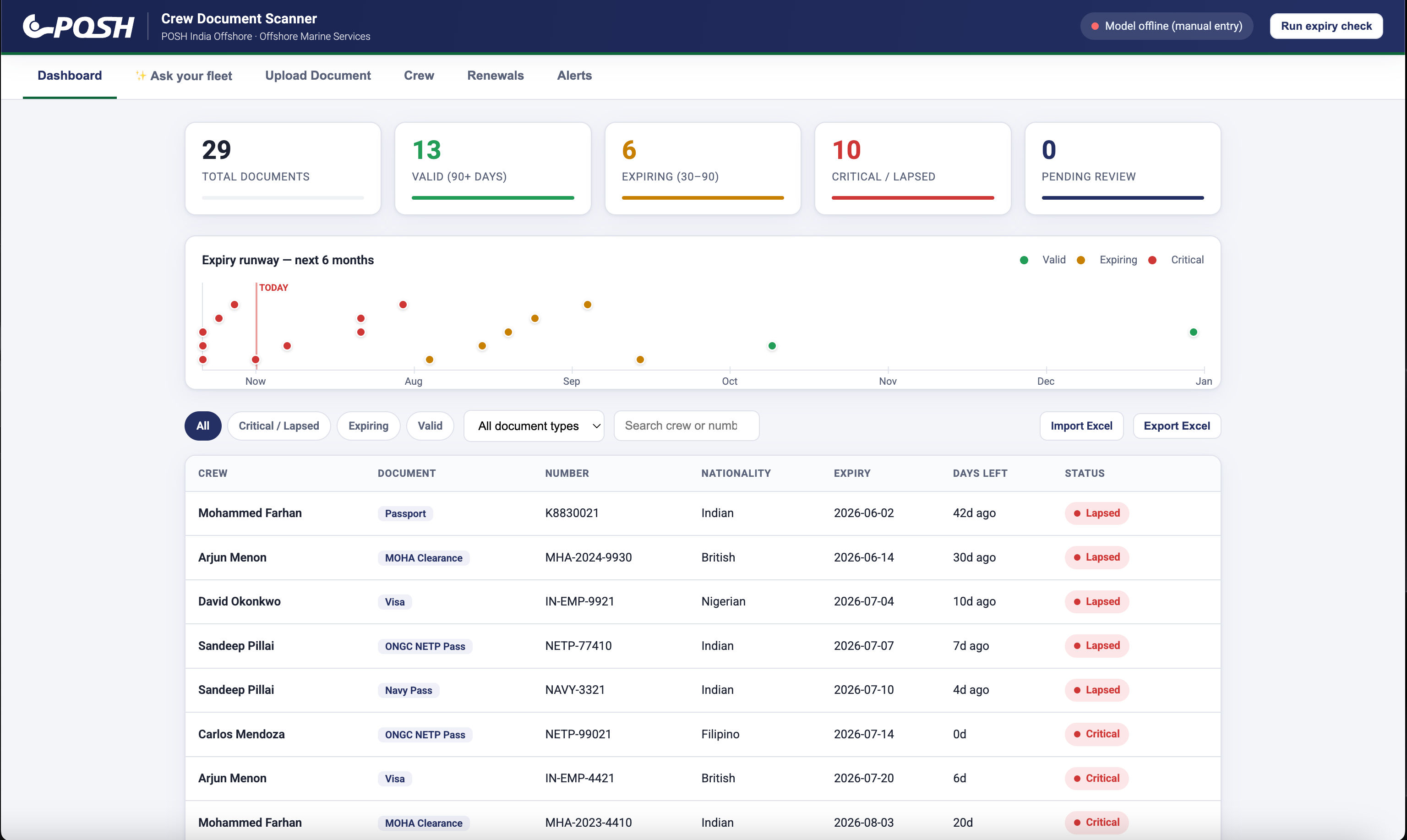The width and height of the screenshot is (1407, 840).
Task: Open the Total Documents card
Action: coord(283,169)
